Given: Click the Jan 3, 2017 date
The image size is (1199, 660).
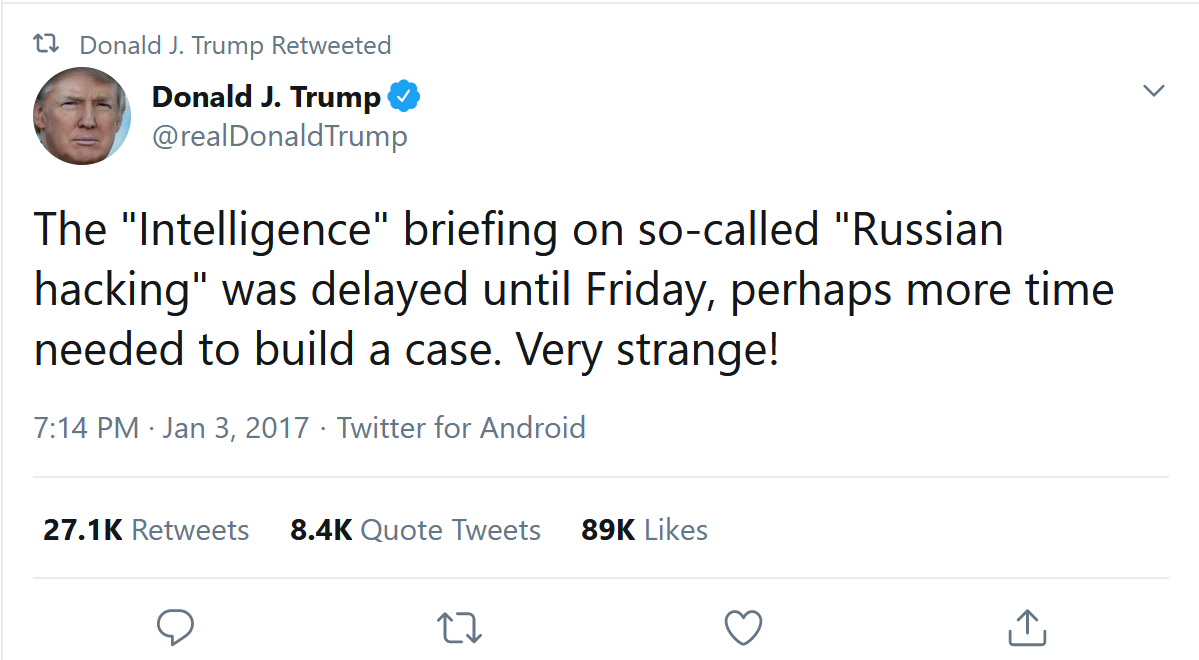Looking at the screenshot, I should [x=236, y=428].
